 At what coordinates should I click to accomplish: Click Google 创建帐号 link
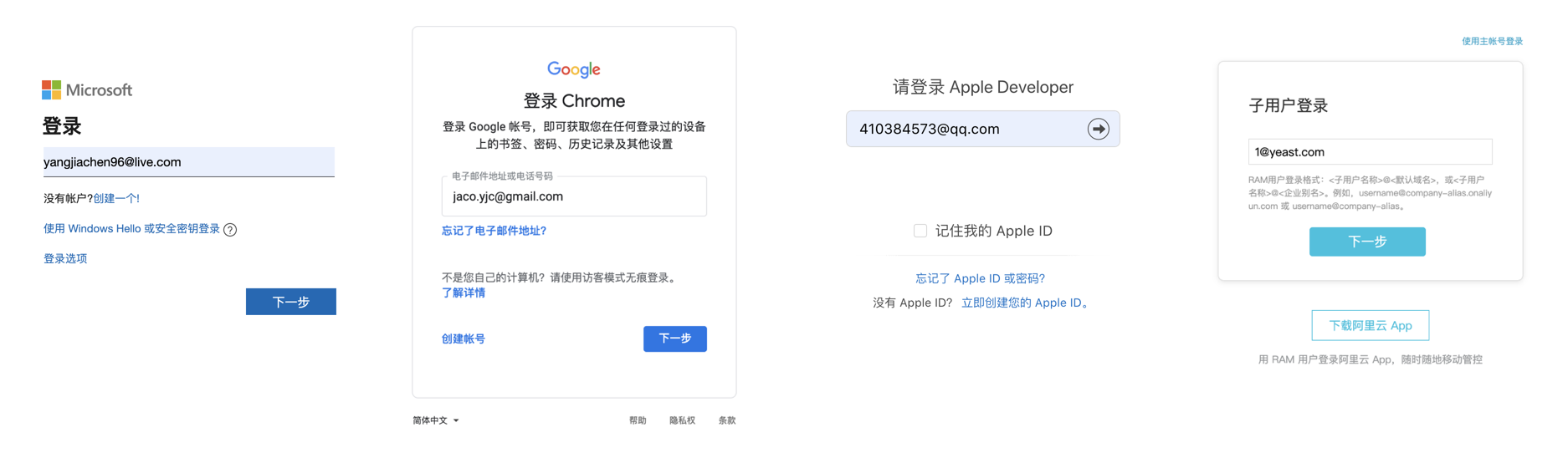(464, 338)
